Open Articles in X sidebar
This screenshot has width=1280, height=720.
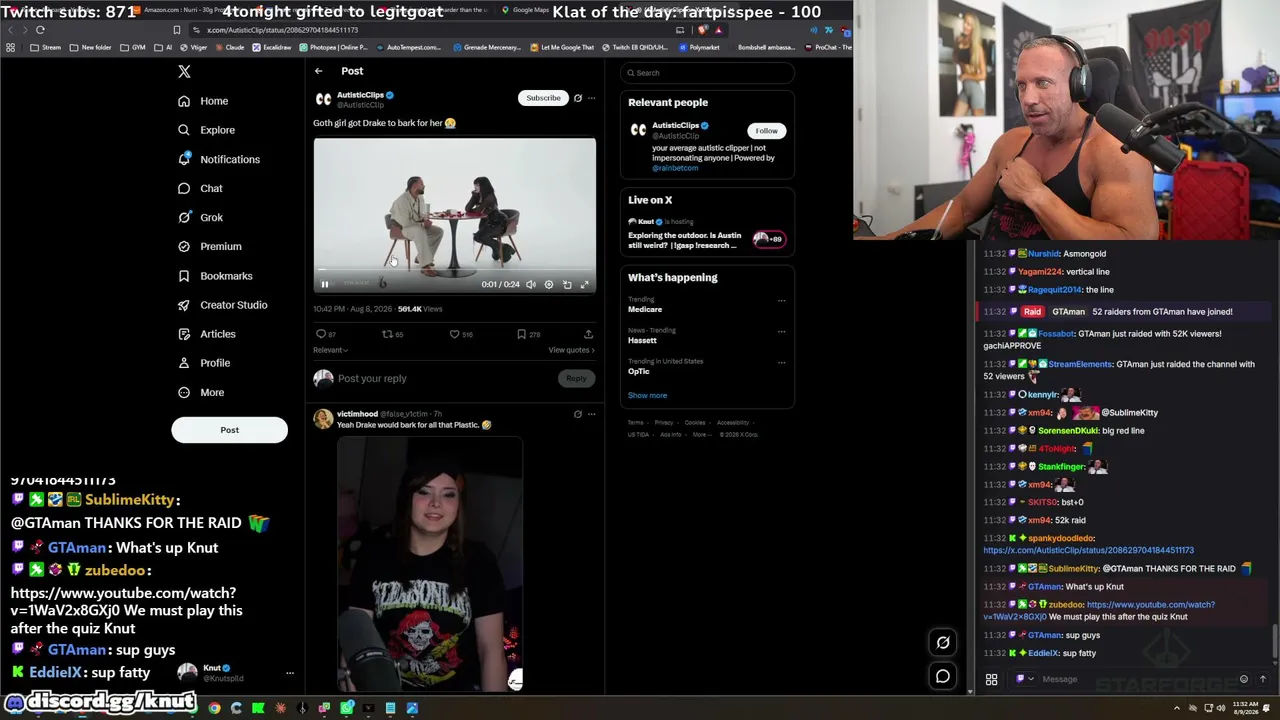[x=207, y=334]
